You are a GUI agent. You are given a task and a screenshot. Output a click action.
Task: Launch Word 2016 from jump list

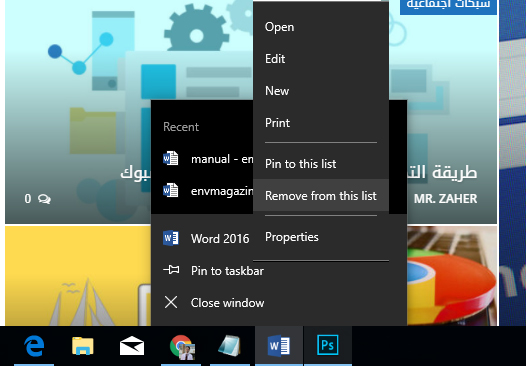click(x=202, y=239)
